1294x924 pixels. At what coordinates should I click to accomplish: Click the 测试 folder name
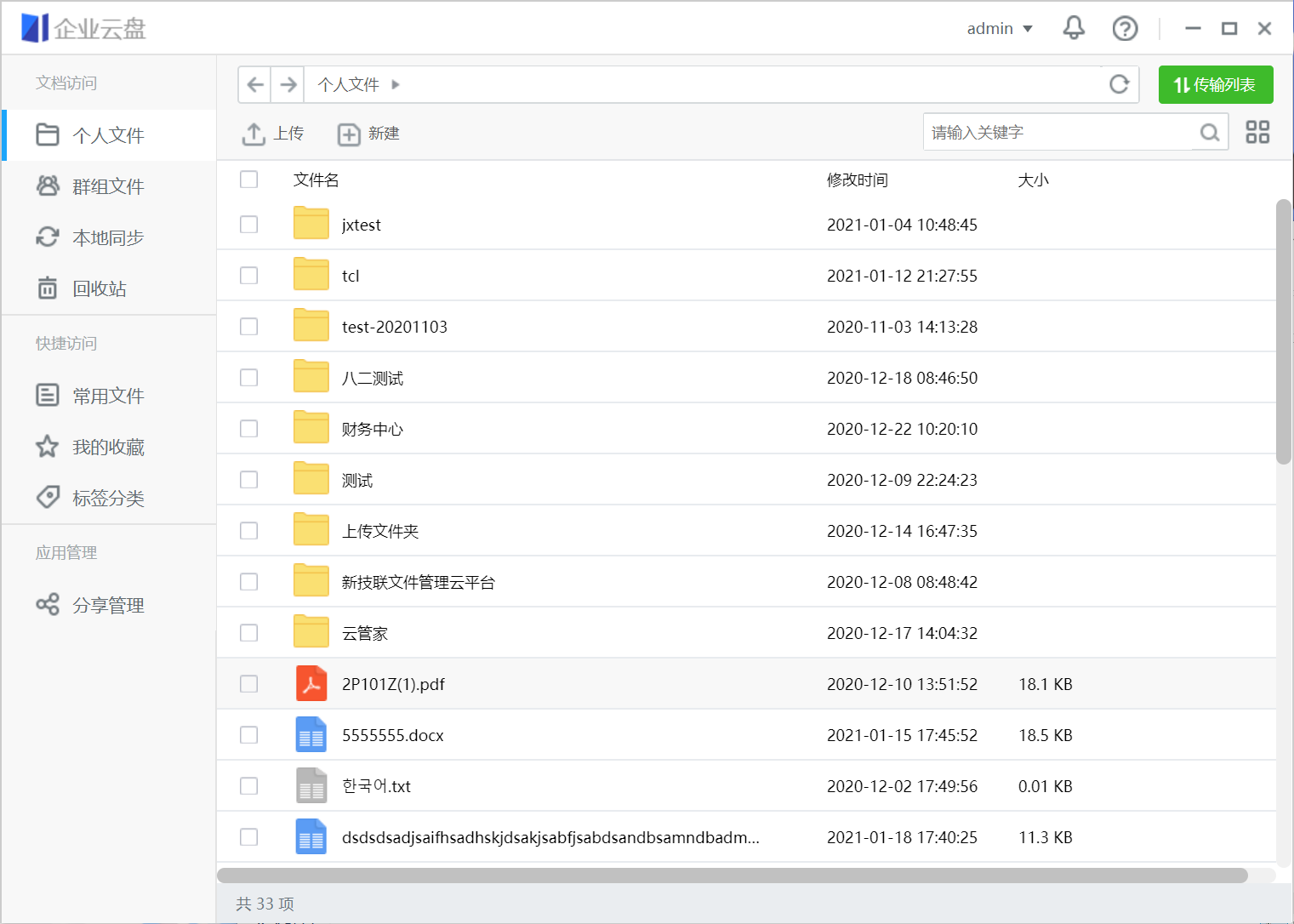(x=356, y=480)
